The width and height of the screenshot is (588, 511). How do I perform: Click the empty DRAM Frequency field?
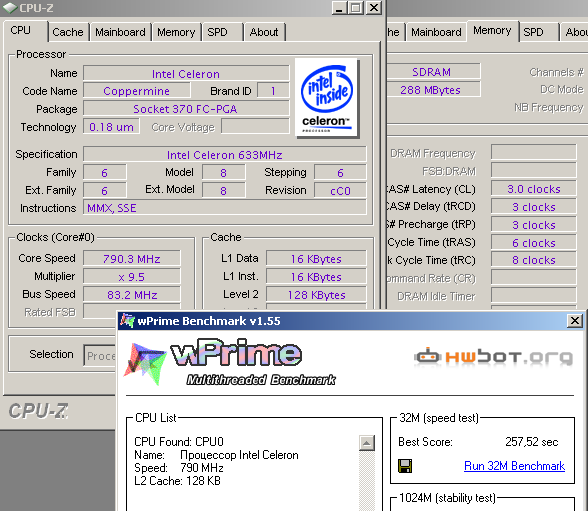tap(534, 152)
